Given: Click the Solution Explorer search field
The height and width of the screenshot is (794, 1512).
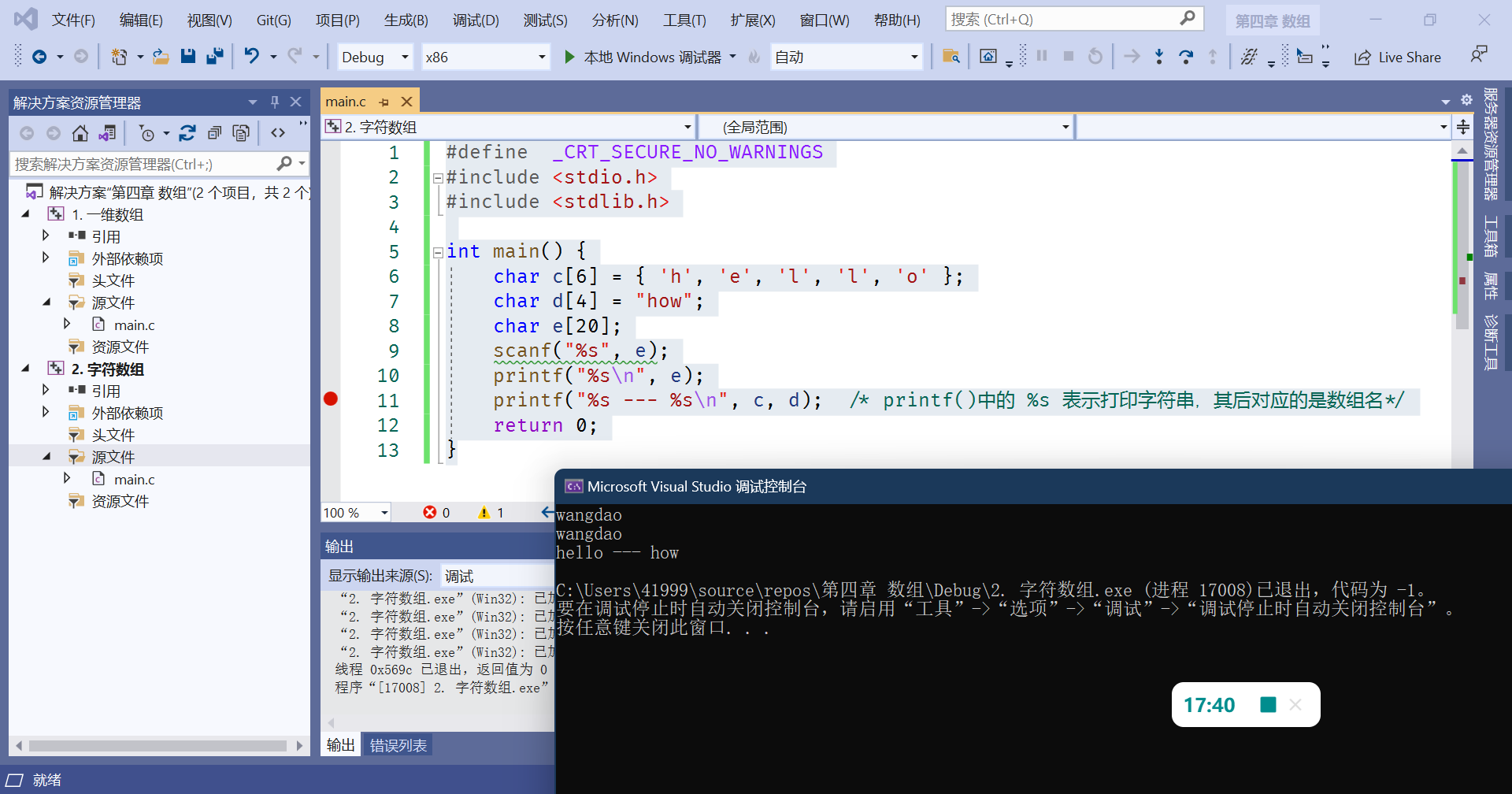Looking at the screenshot, I should (x=142, y=164).
